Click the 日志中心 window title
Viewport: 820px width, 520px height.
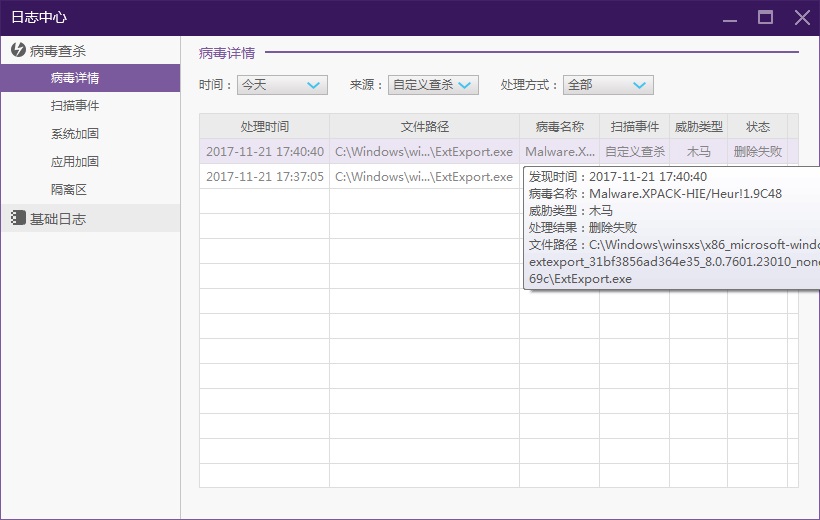click(39, 17)
